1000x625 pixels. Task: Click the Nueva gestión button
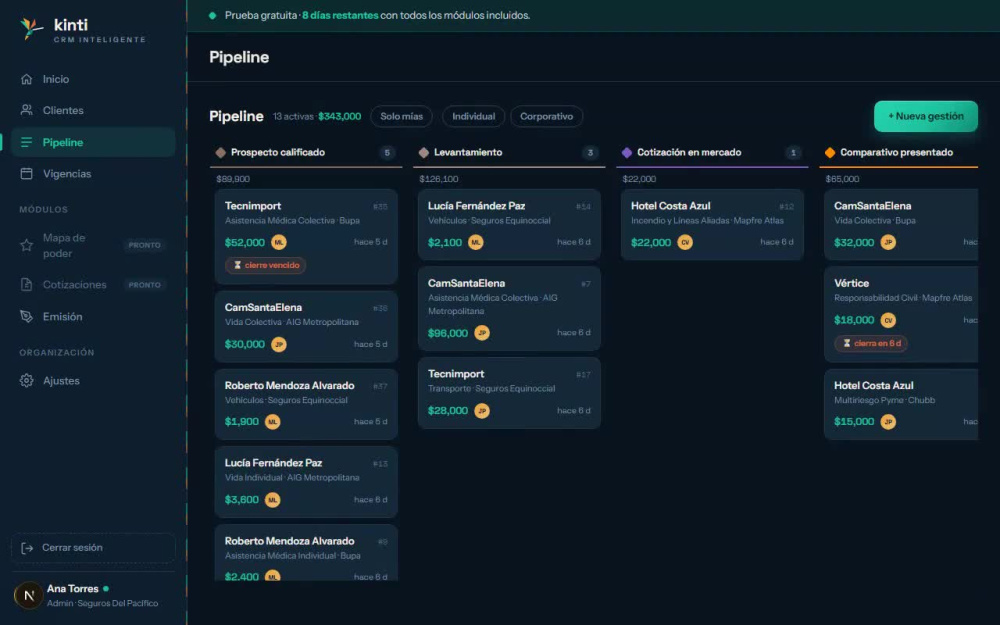click(x=925, y=116)
